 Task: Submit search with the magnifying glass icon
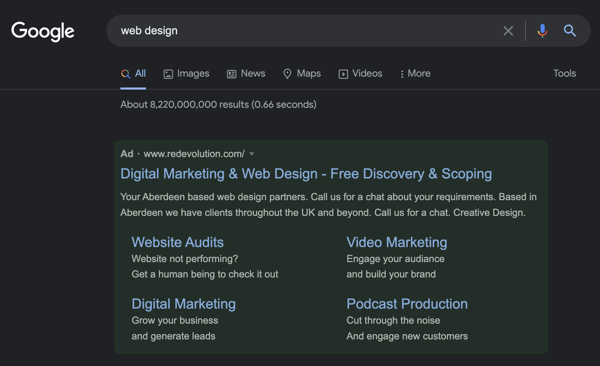pyautogui.click(x=570, y=31)
